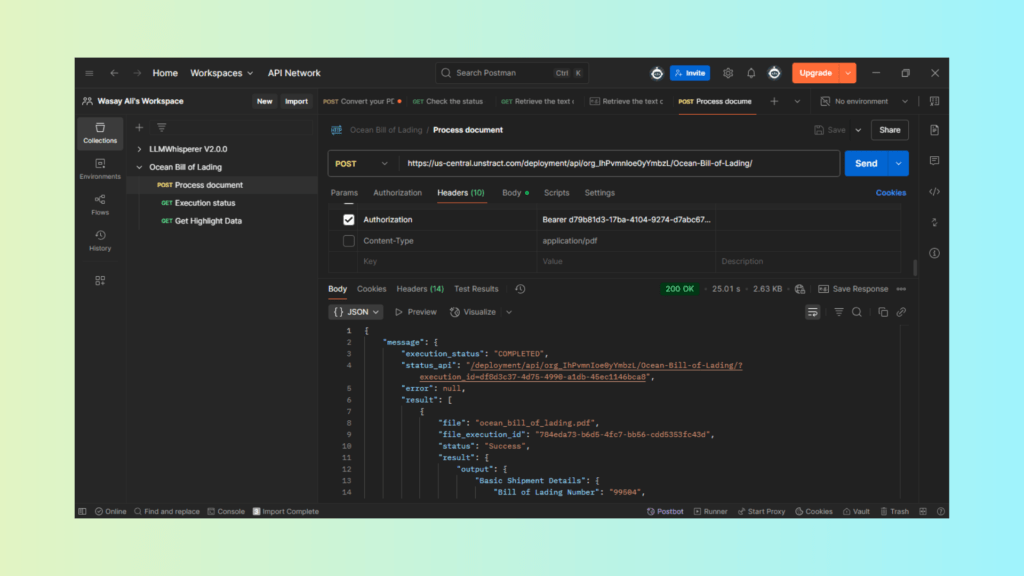Click the blue Send button

click(x=866, y=164)
